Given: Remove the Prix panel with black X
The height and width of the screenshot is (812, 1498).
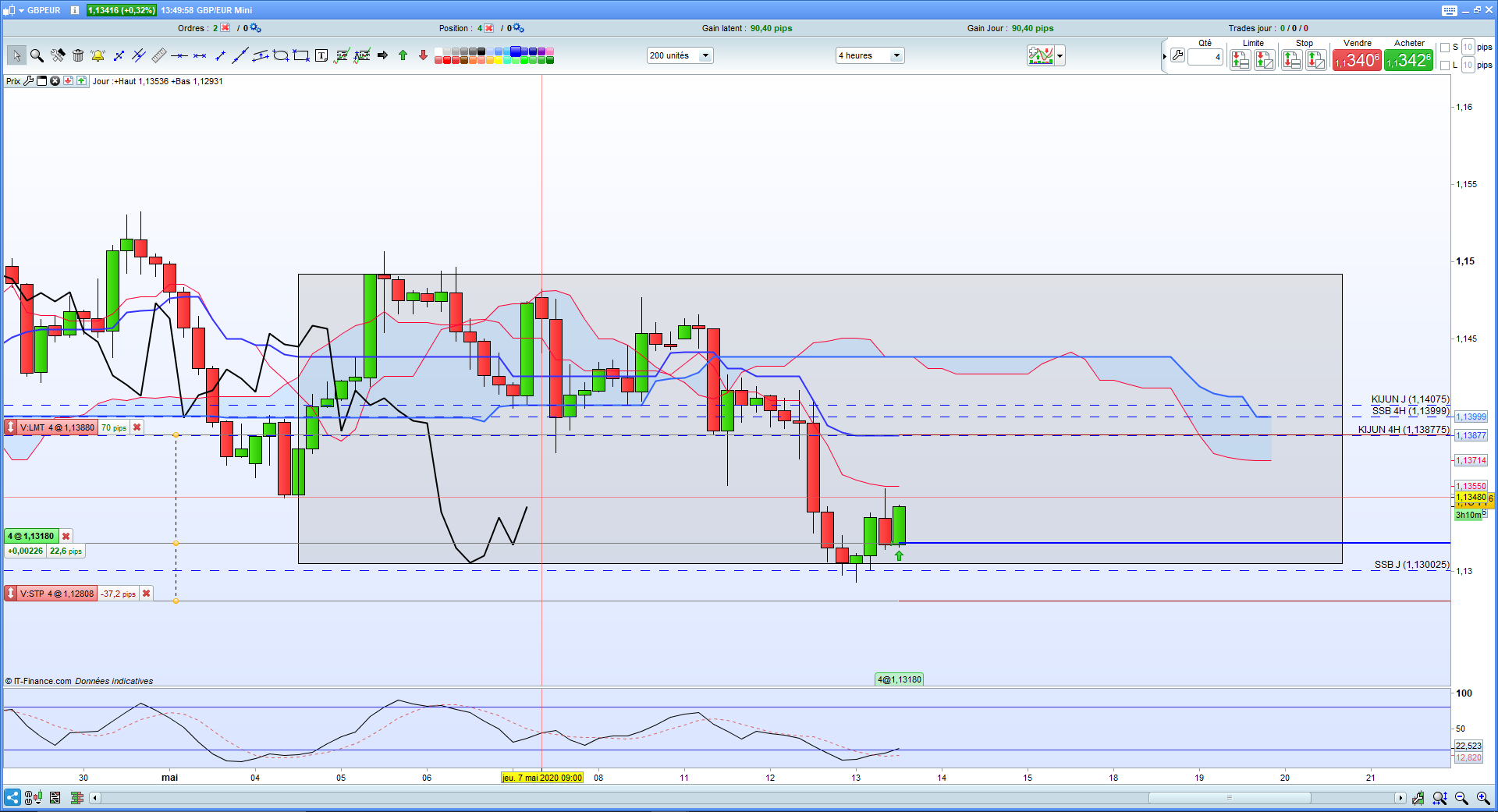Looking at the screenshot, I should tap(55, 81).
